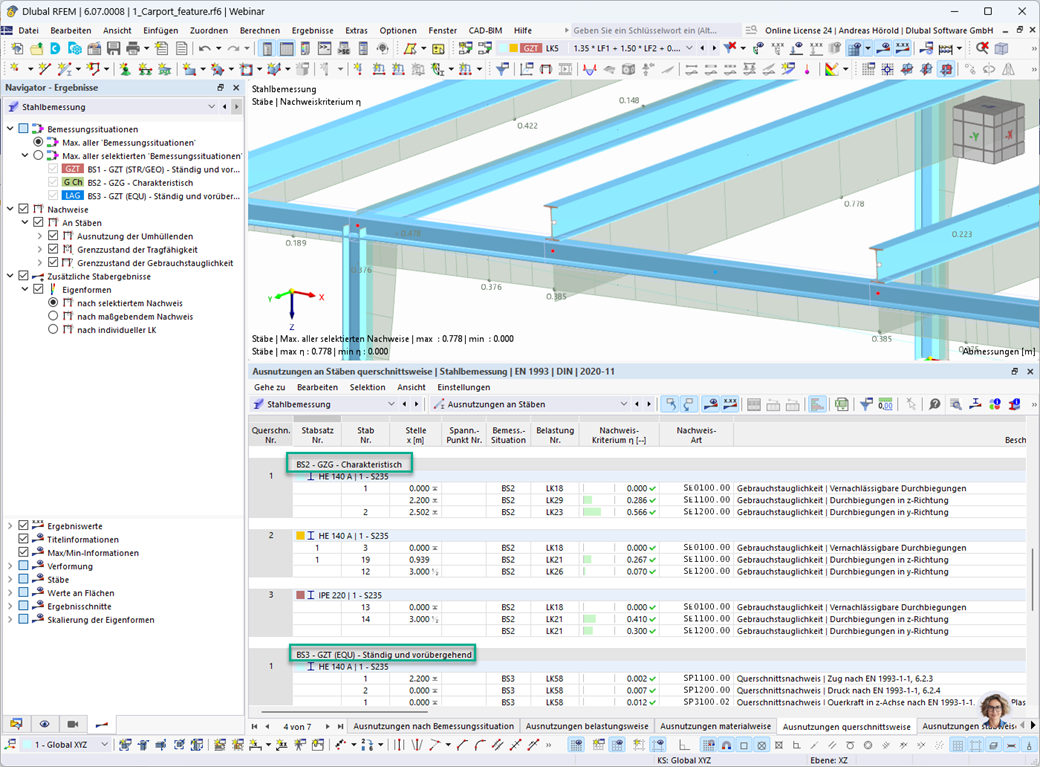Click the GZT red color tag in toolbar

531,48
